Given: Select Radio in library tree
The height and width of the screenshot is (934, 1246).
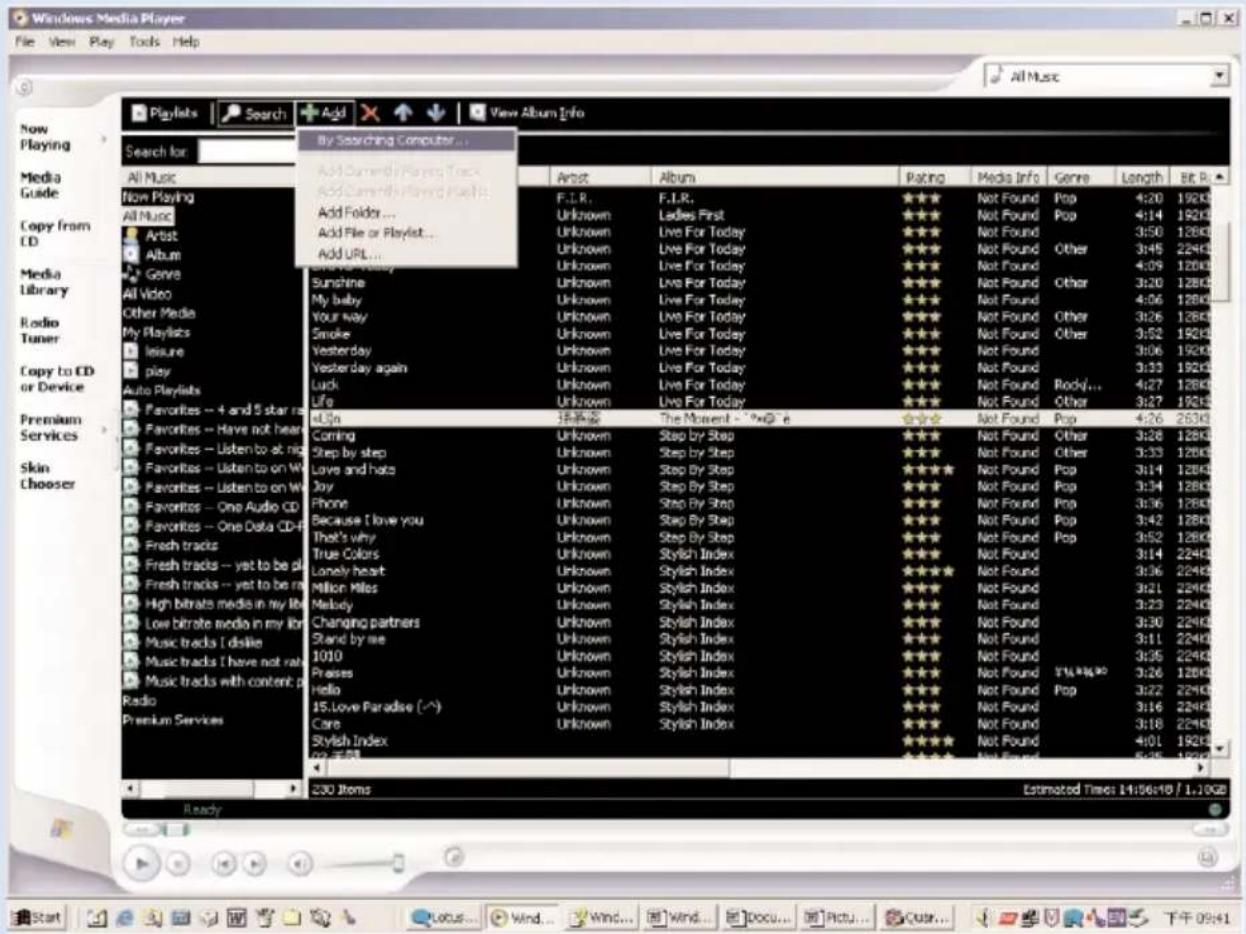Looking at the screenshot, I should coord(139,701).
